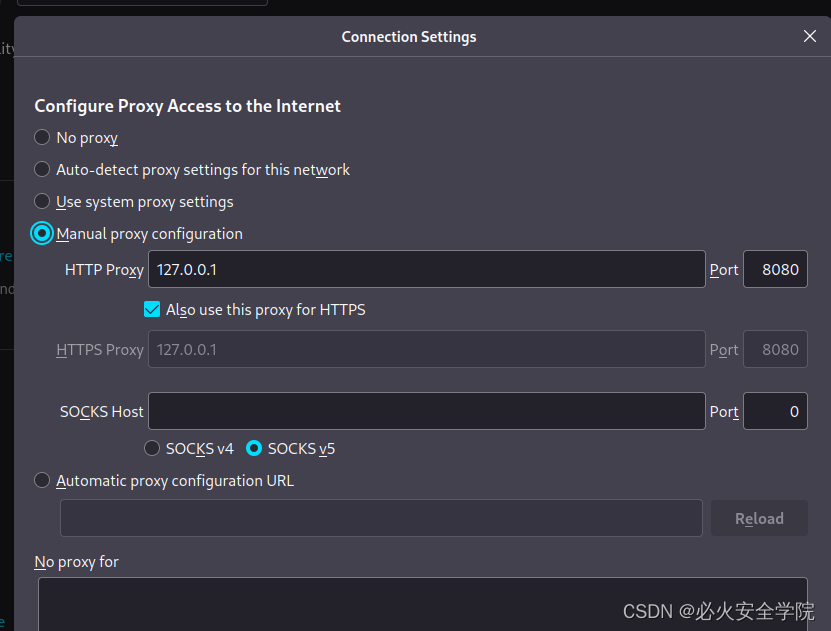The width and height of the screenshot is (831, 631).
Task: Close the Connection Settings dialog
Action: [x=810, y=37]
